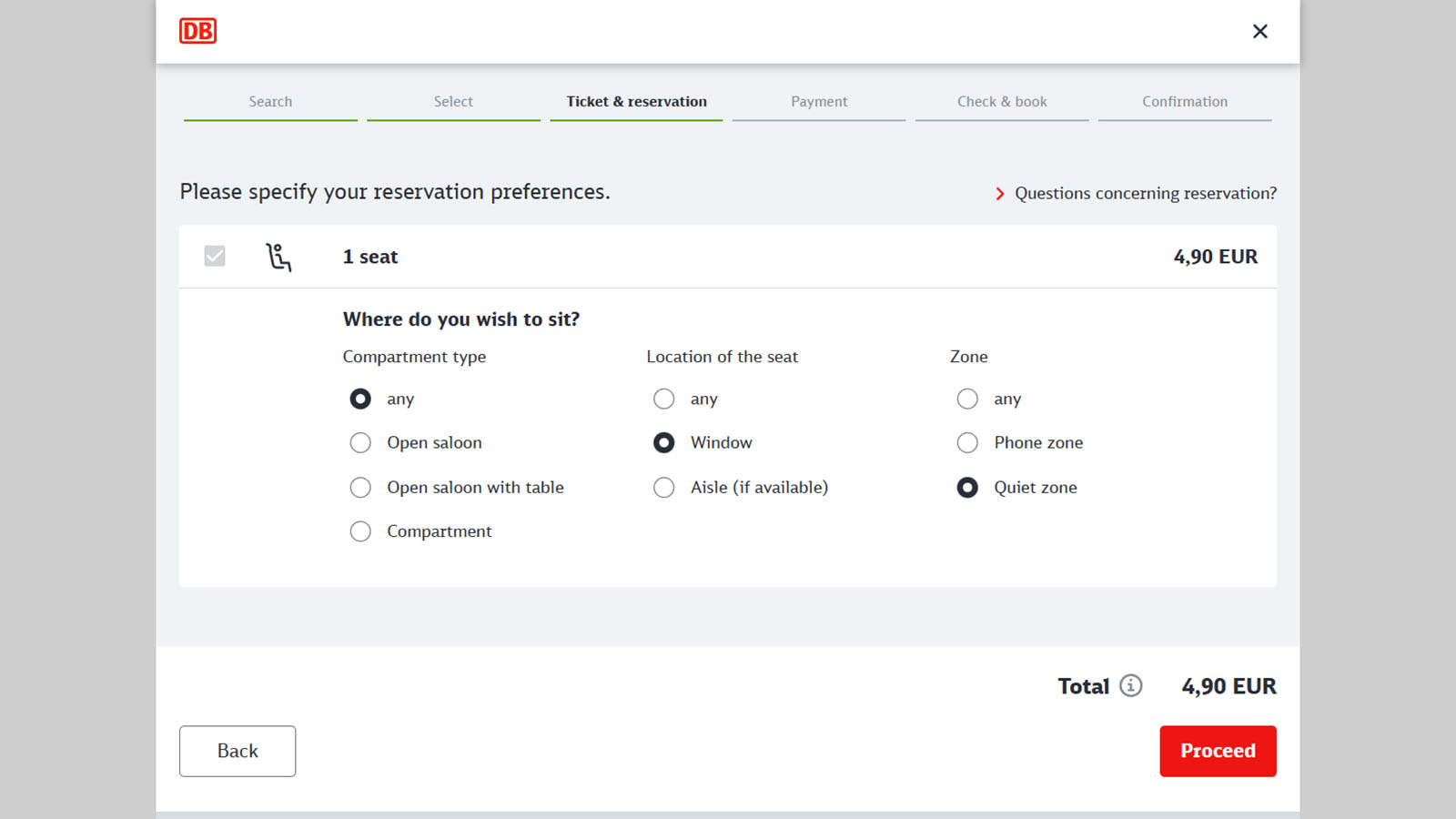Viewport: 1456px width, 819px height.
Task: Select 'any' for seat location
Action: point(664,399)
